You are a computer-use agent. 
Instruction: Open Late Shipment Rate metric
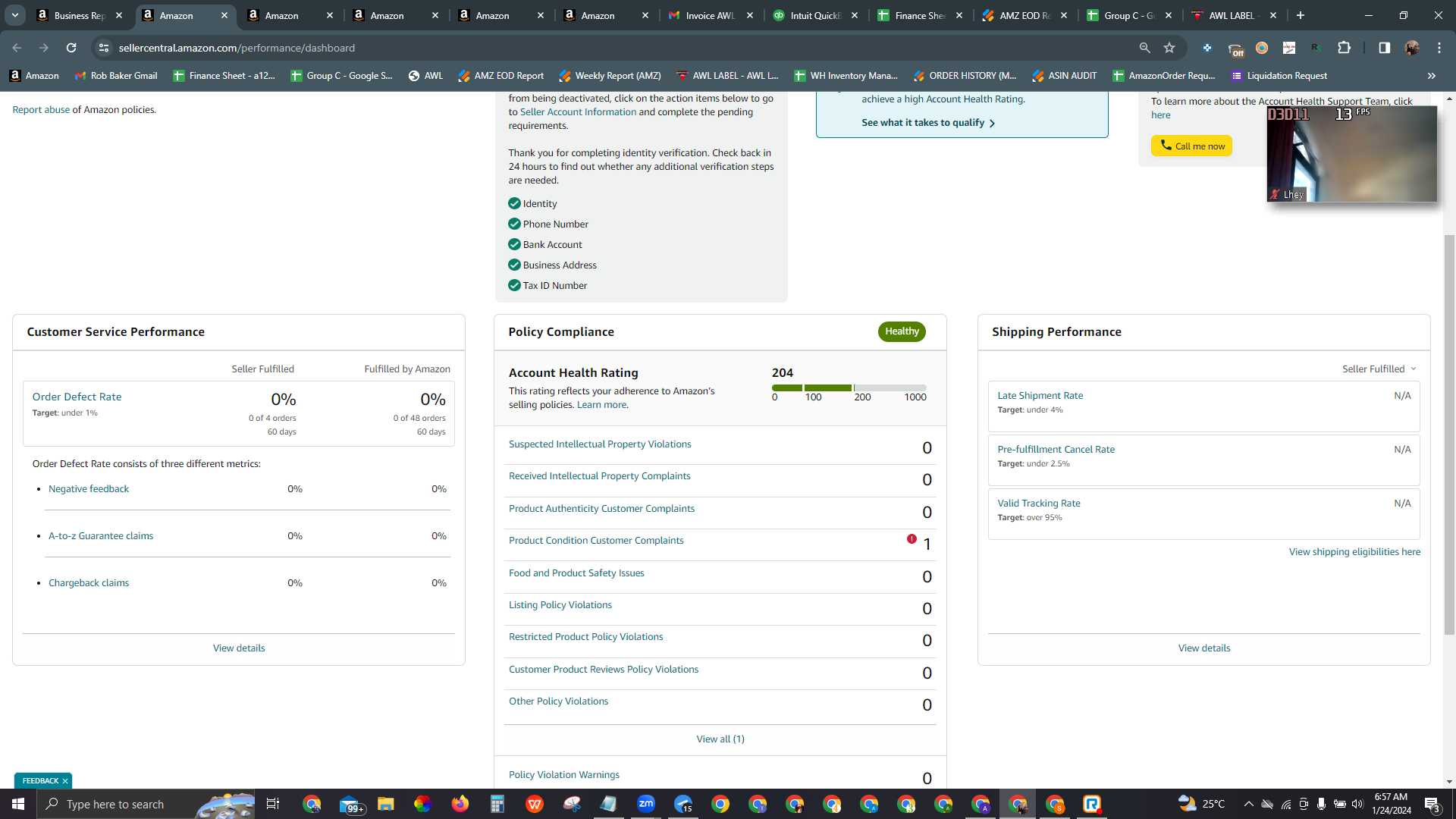[1040, 396]
